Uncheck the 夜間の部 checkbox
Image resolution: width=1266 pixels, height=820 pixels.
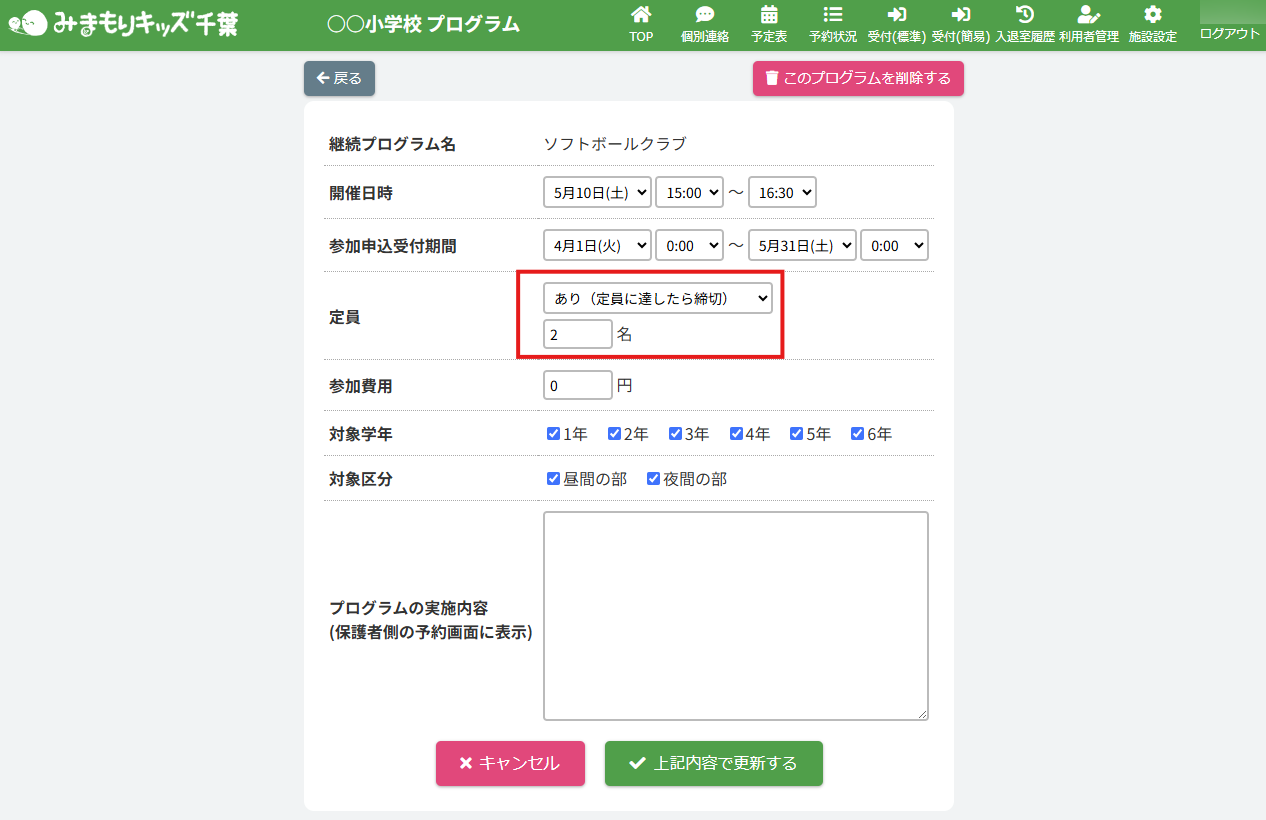(x=653, y=479)
